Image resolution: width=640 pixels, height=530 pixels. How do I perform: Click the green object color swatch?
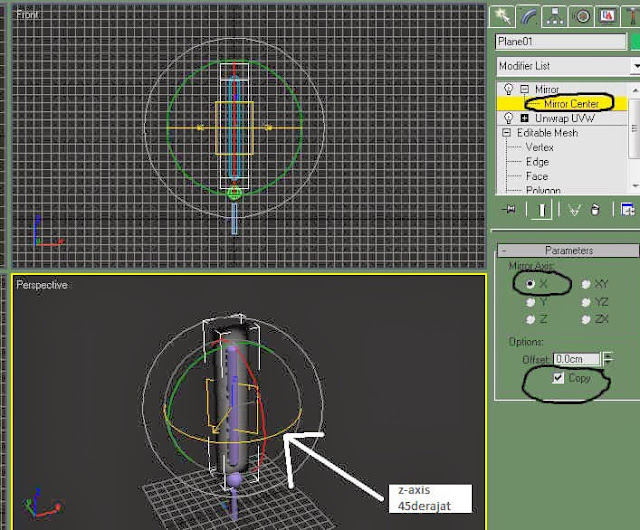coord(635,42)
